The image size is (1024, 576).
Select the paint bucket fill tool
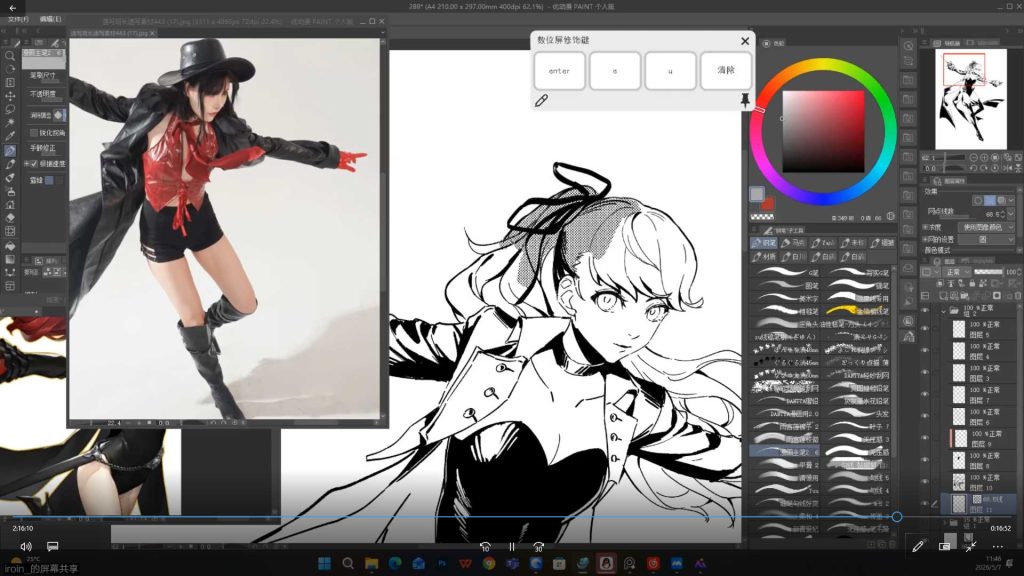click(10, 246)
